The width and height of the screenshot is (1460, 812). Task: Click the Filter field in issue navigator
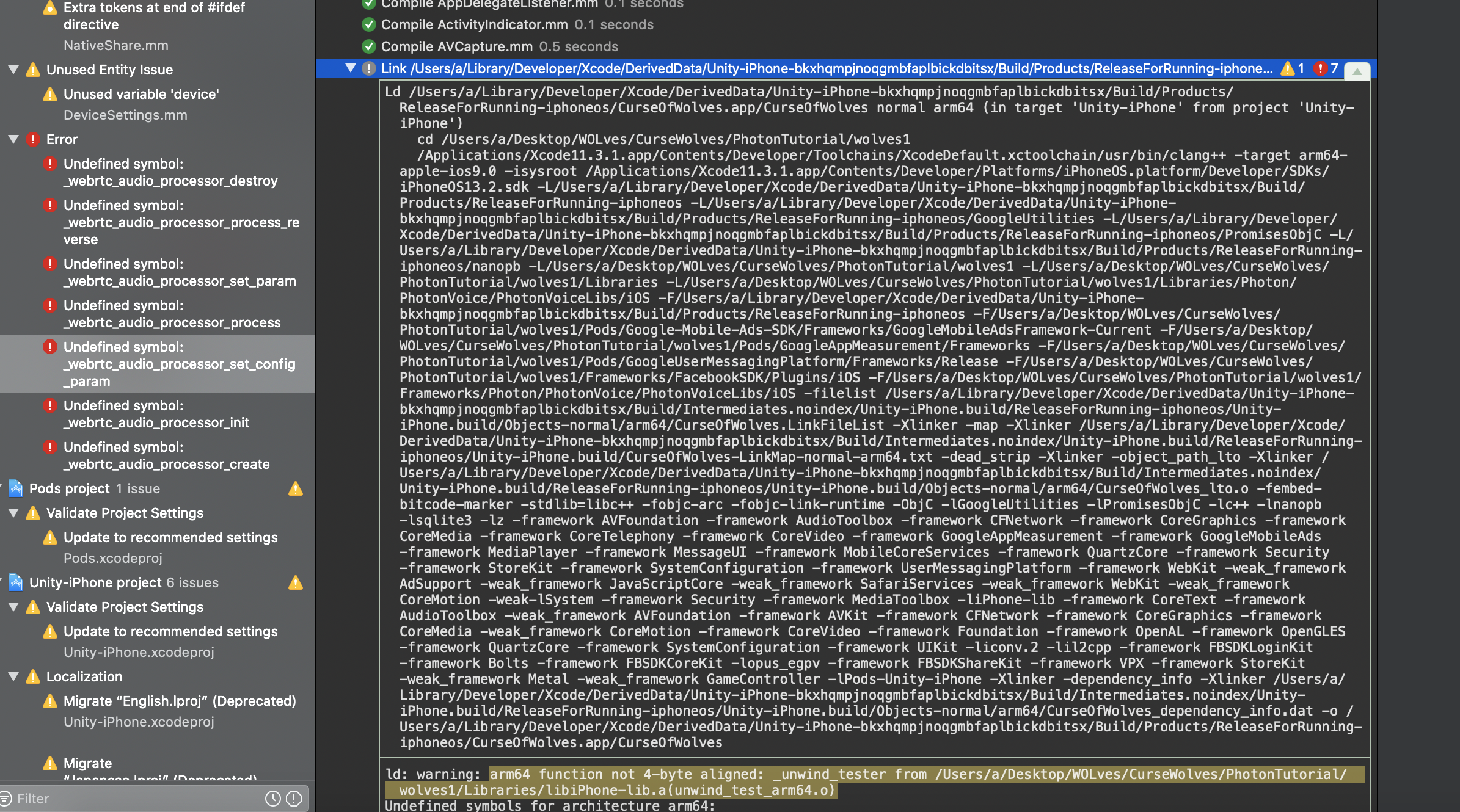pyautogui.click(x=137, y=799)
